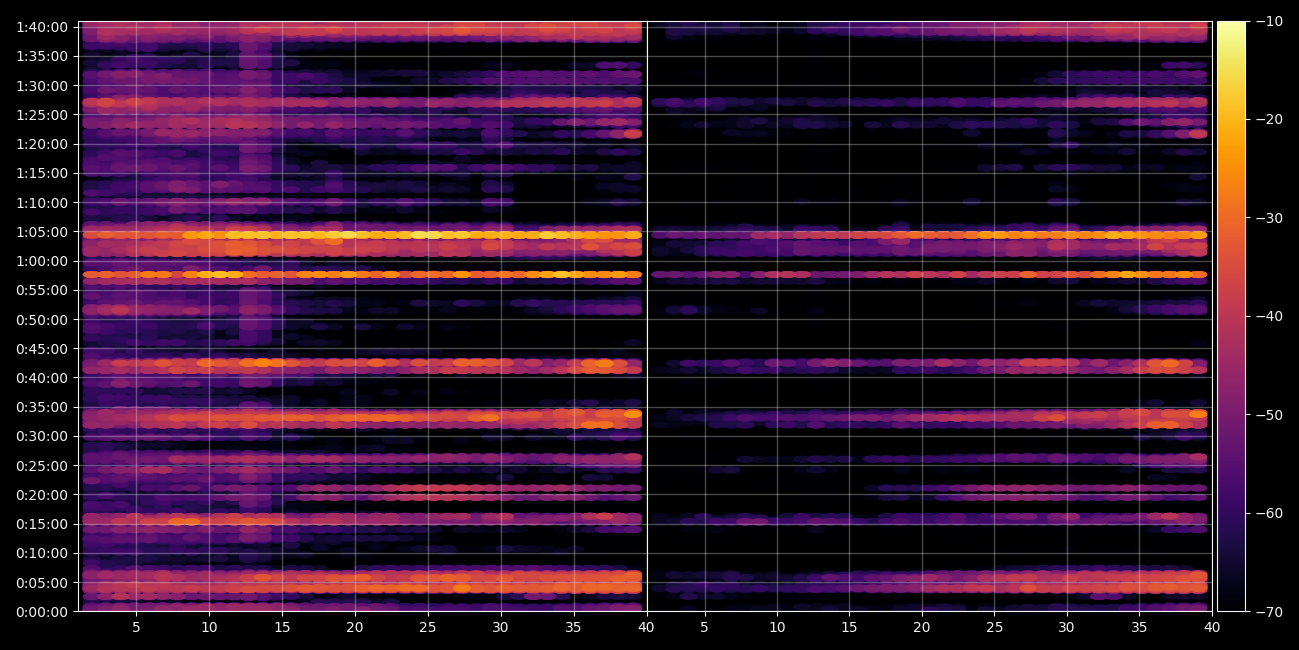1299x650 pixels.
Task: Click the left spectrogram heatmap panel
Action: point(361,316)
